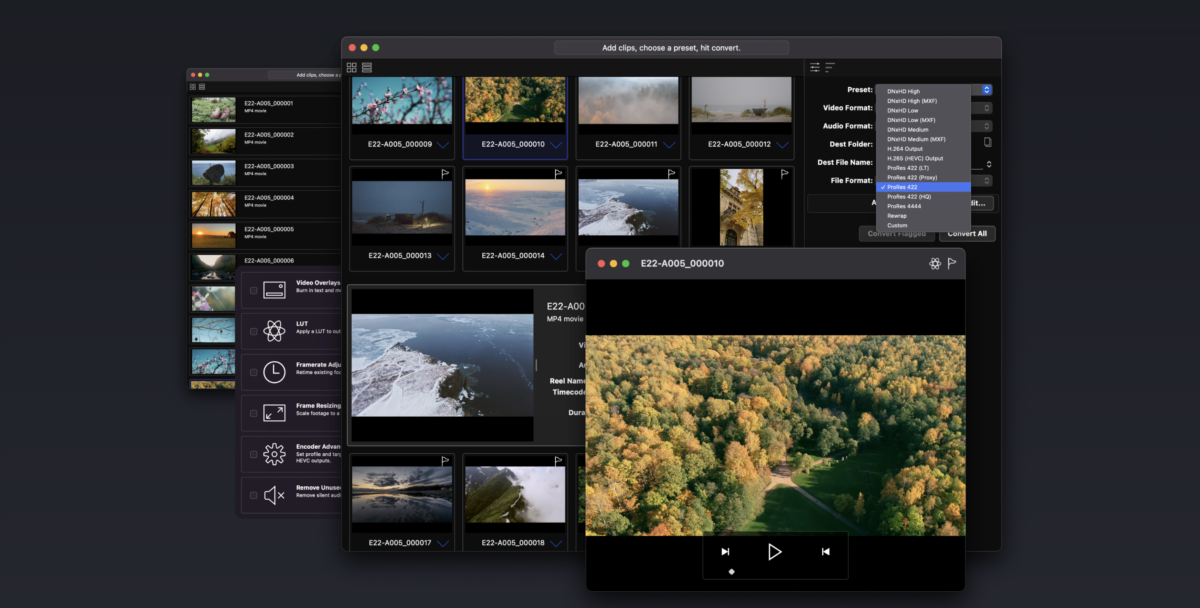
Task: Select the E22-A005_000011 foggy clip thumbnail
Action: [x=627, y=100]
